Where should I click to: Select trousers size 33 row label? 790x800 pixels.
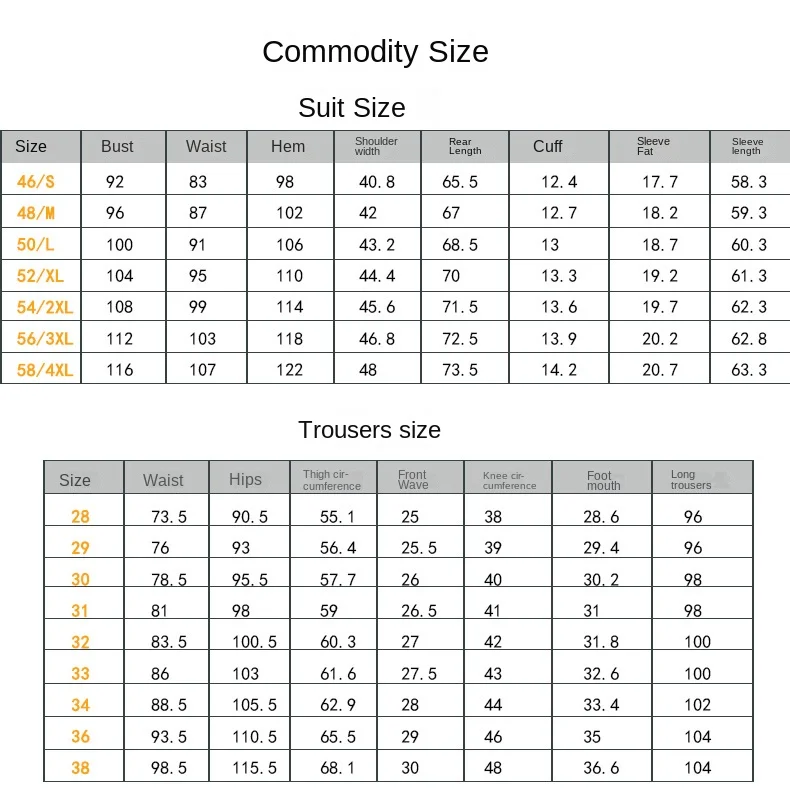point(80,674)
